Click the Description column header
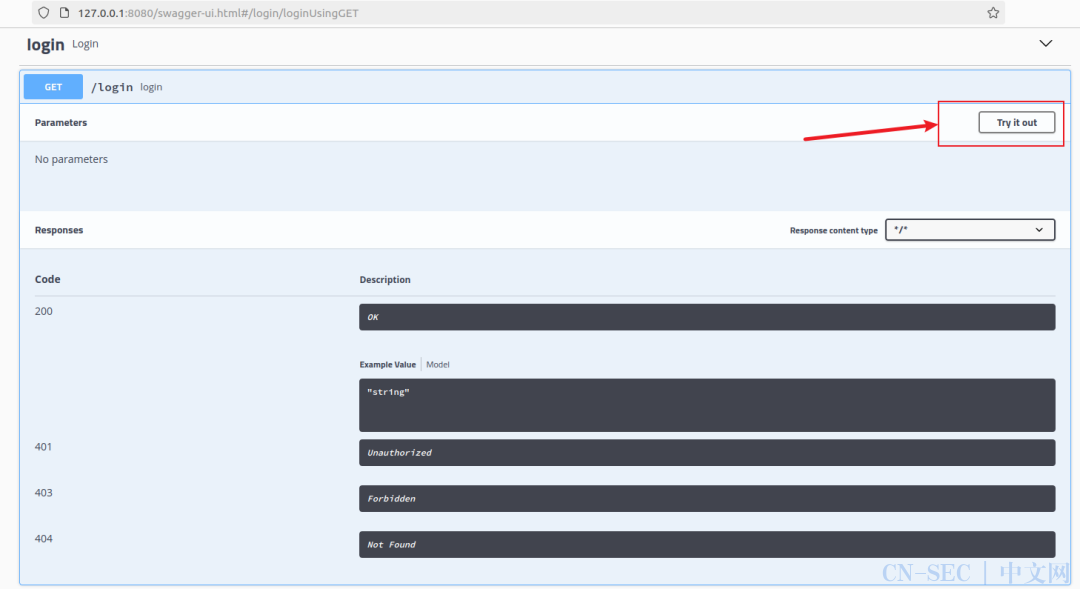This screenshot has height=589, width=1080. [385, 280]
